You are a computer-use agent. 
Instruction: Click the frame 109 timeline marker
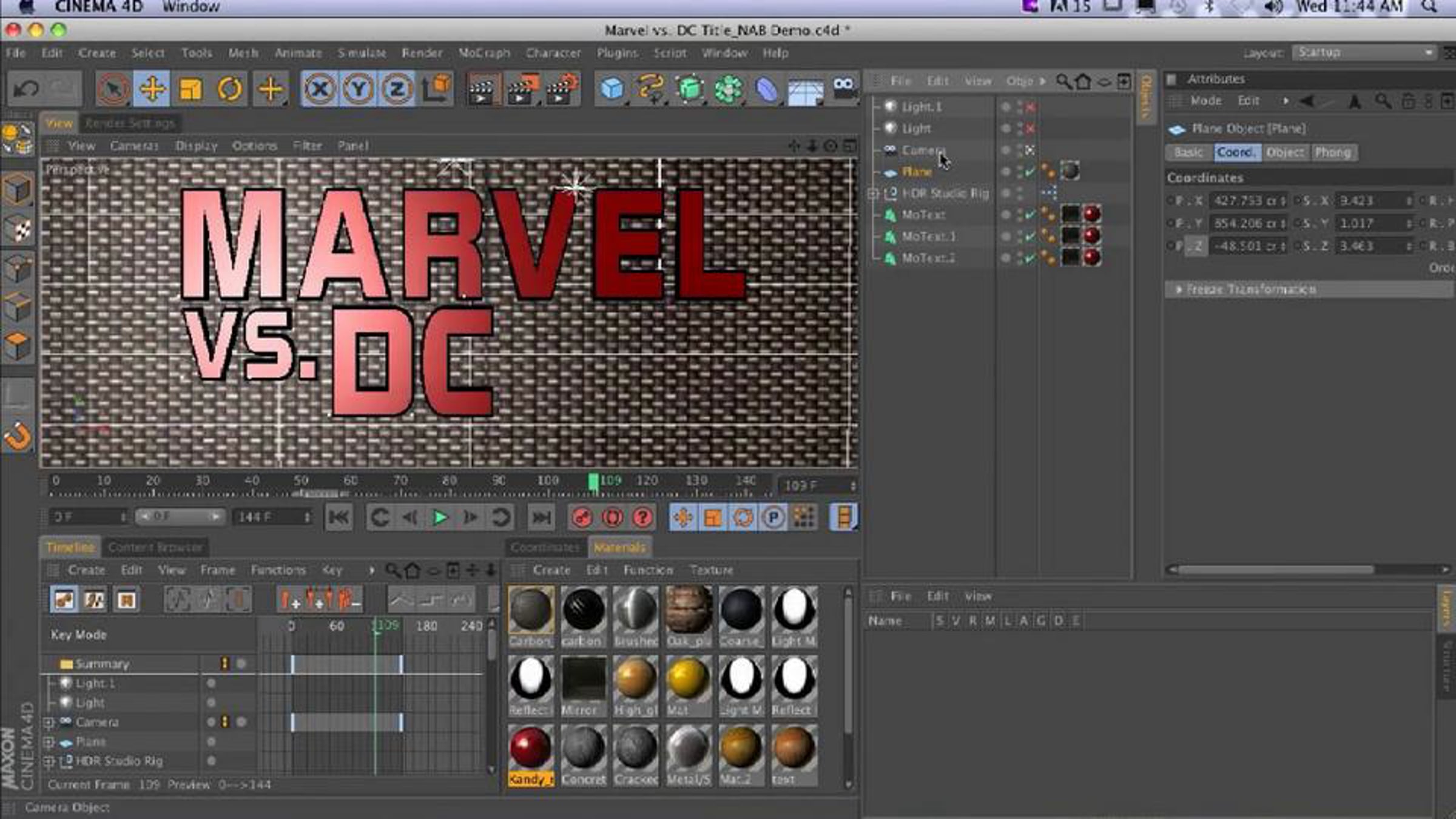tap(593, 482)
